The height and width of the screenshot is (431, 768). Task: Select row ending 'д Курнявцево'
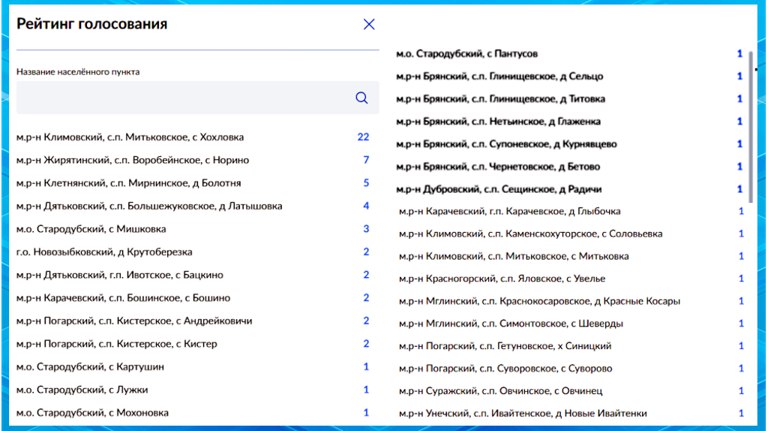click(x=570, y=144)
